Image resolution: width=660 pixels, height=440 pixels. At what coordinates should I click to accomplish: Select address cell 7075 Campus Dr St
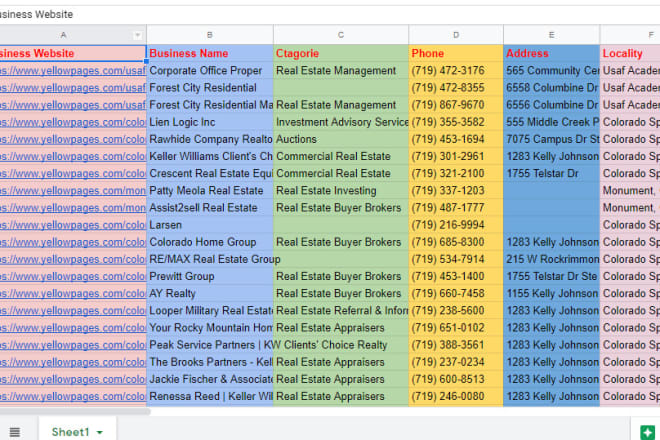[x=551, y=139]
